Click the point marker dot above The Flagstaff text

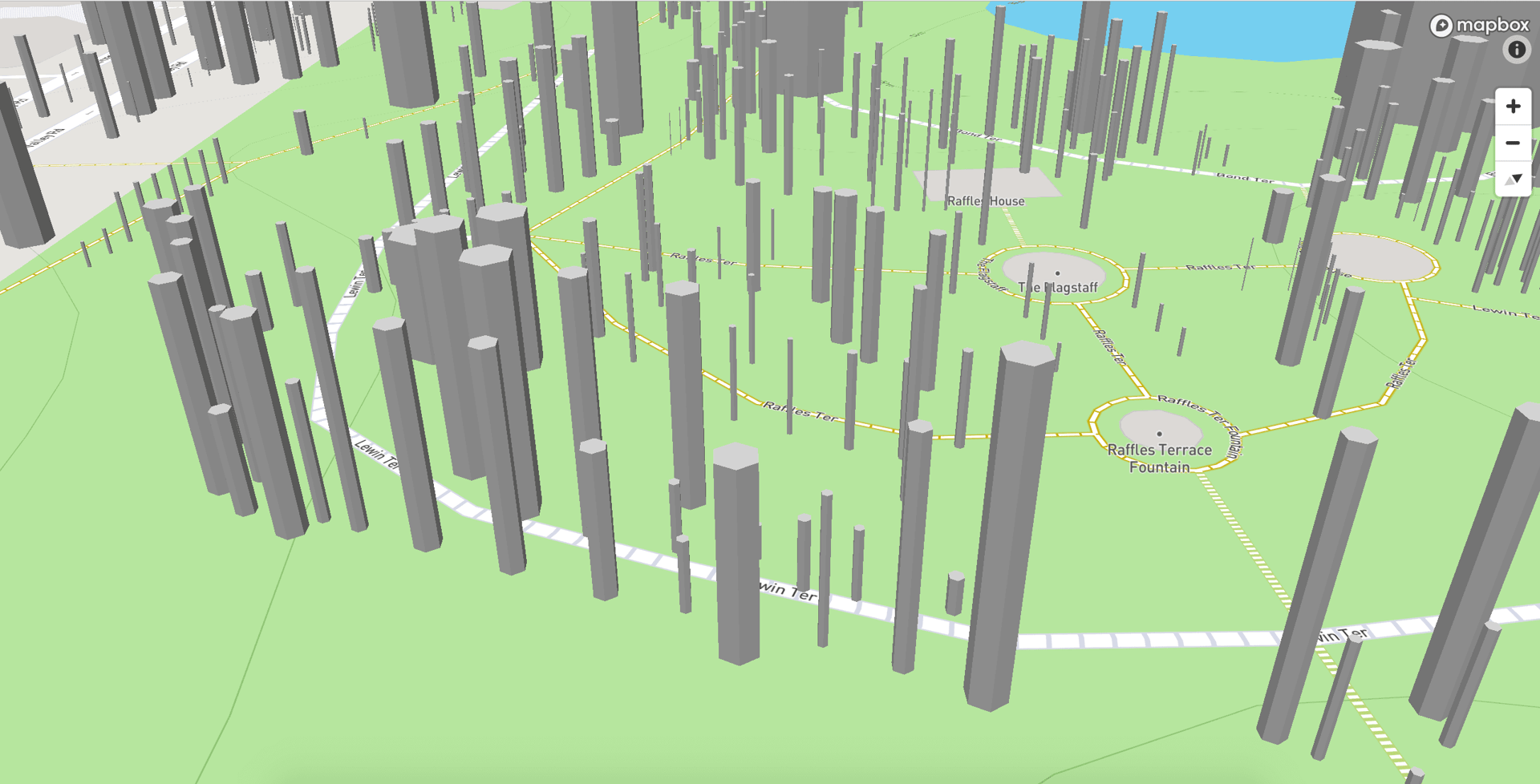pyautogui.click(x=1057, y=273)
